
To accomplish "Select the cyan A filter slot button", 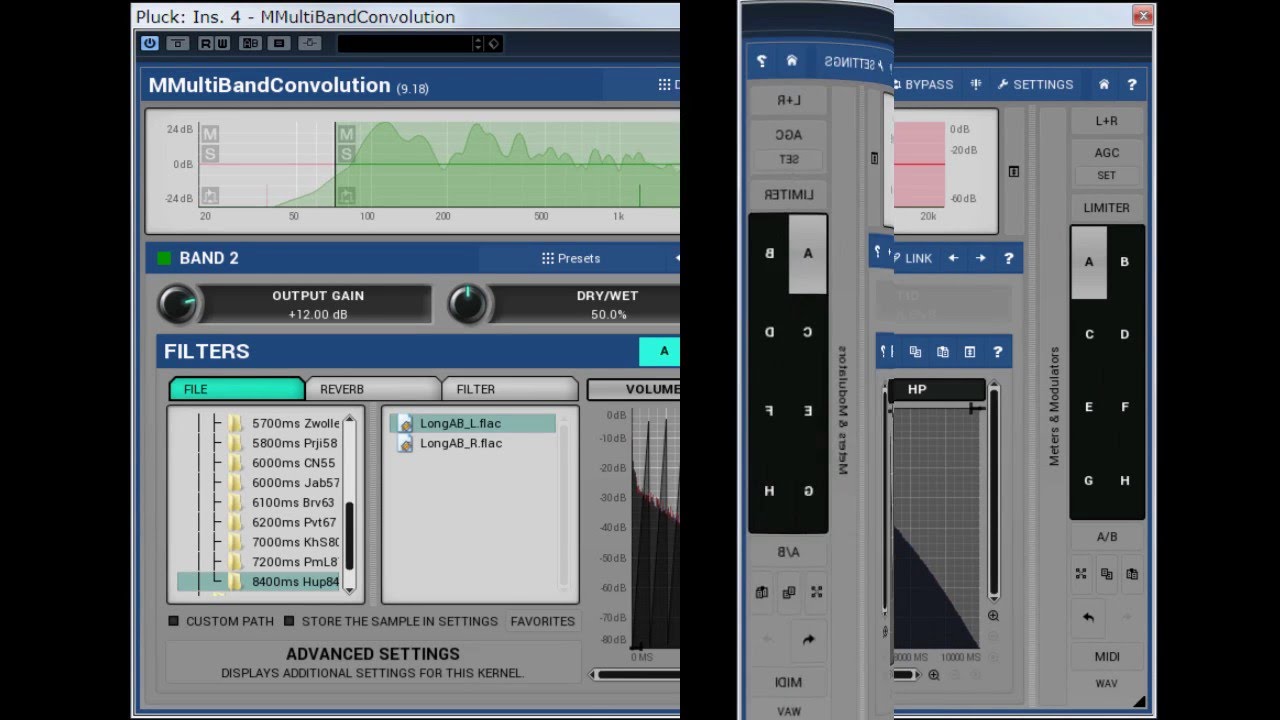I will pyautogui.click(x=659, y=351).
